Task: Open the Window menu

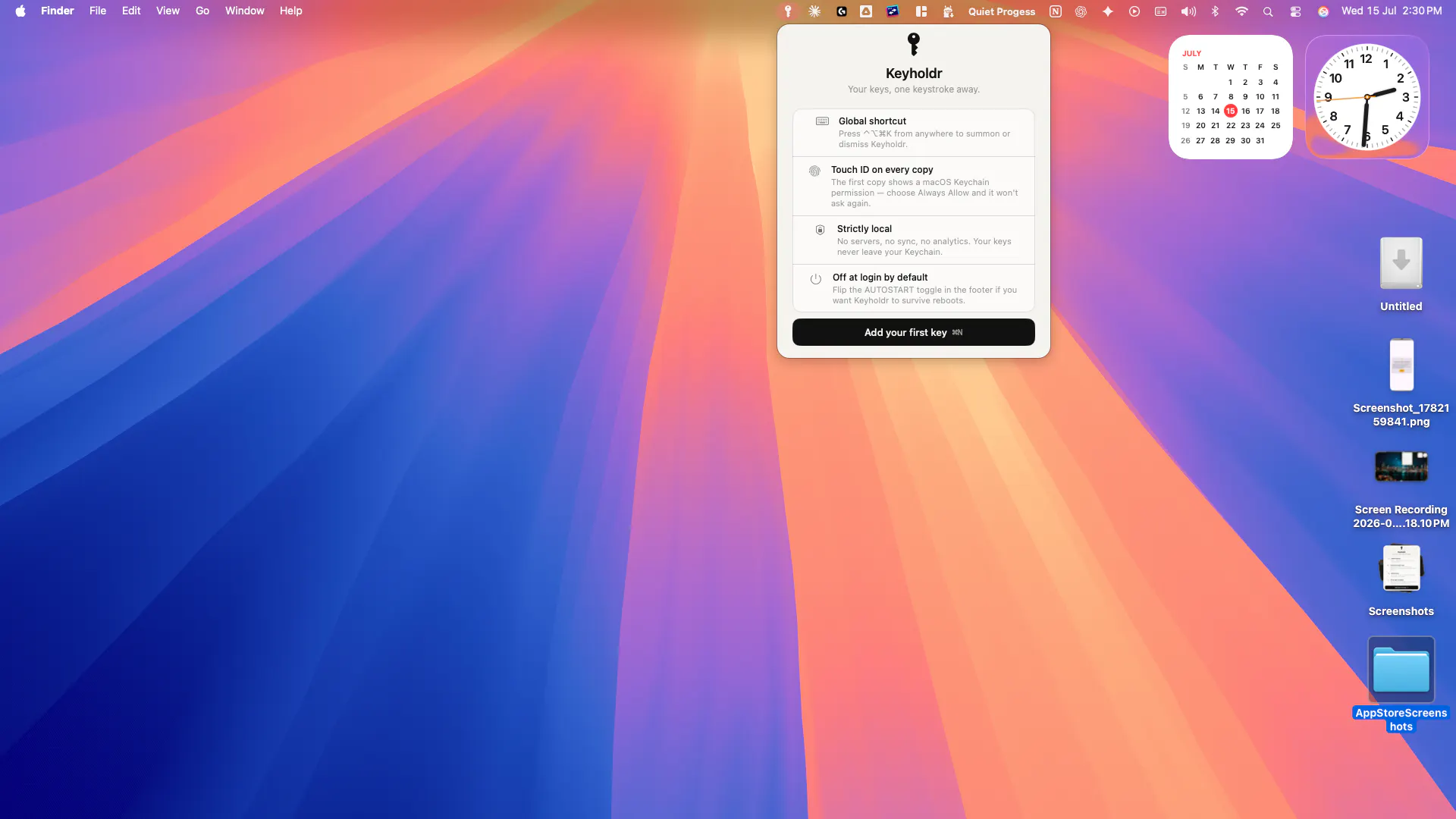Action: click(244, 11)
